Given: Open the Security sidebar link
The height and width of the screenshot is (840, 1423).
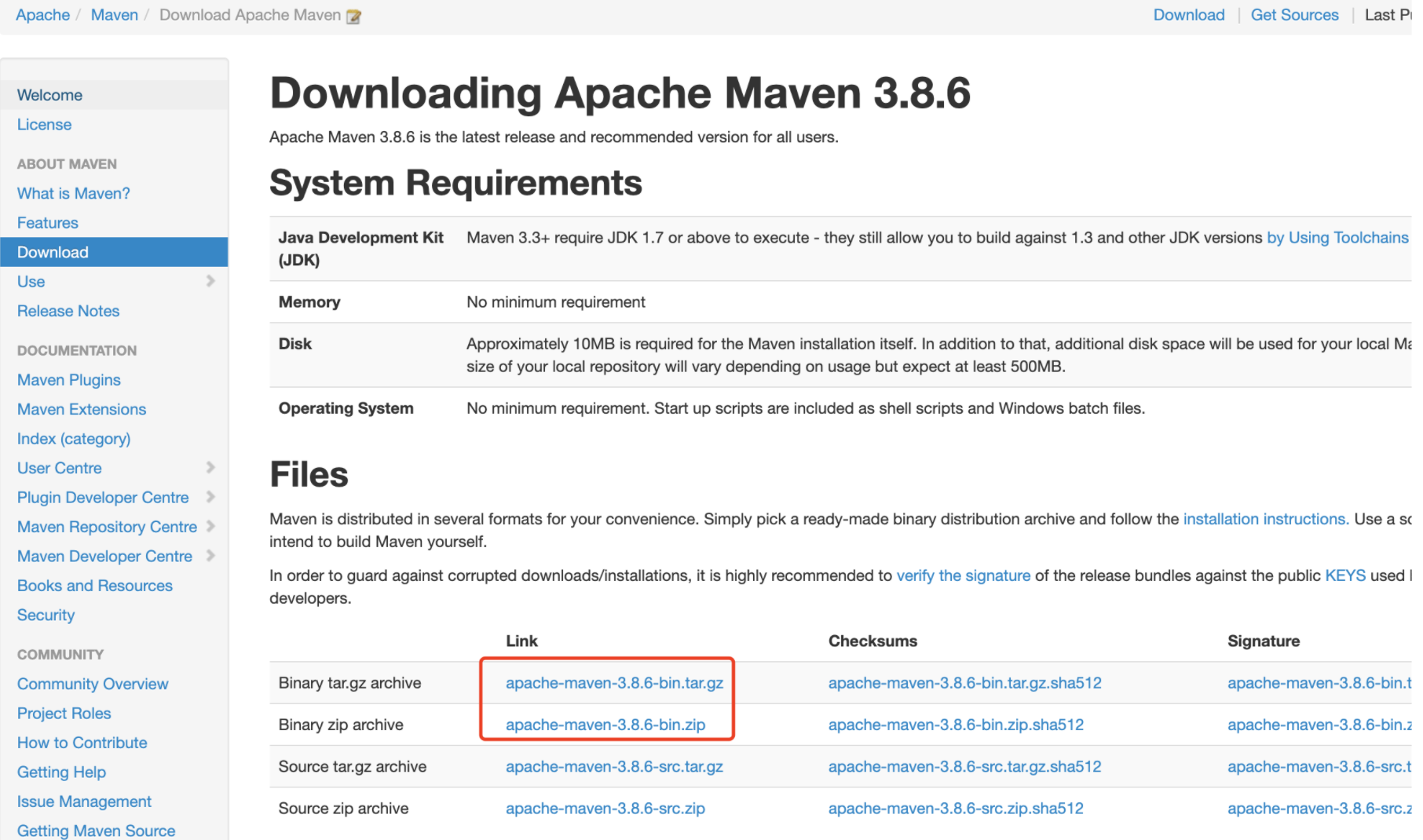Looking at the screenshot, I should [x=46, y=615].
